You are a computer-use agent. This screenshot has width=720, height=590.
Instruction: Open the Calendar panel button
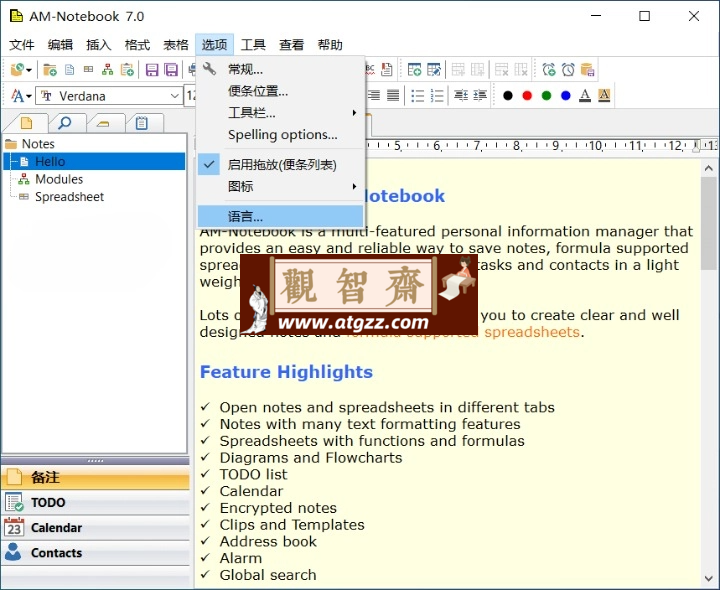95,528
